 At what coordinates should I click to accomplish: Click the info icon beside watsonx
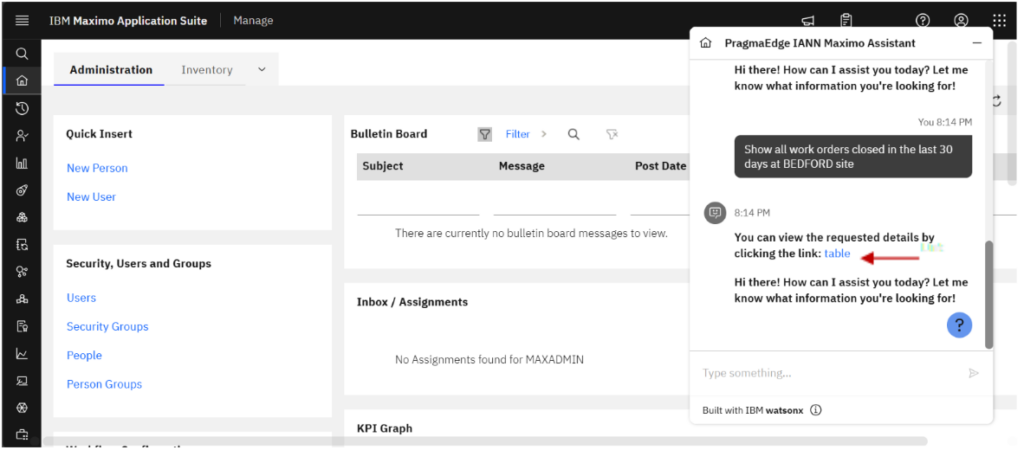tap(816, 410)
